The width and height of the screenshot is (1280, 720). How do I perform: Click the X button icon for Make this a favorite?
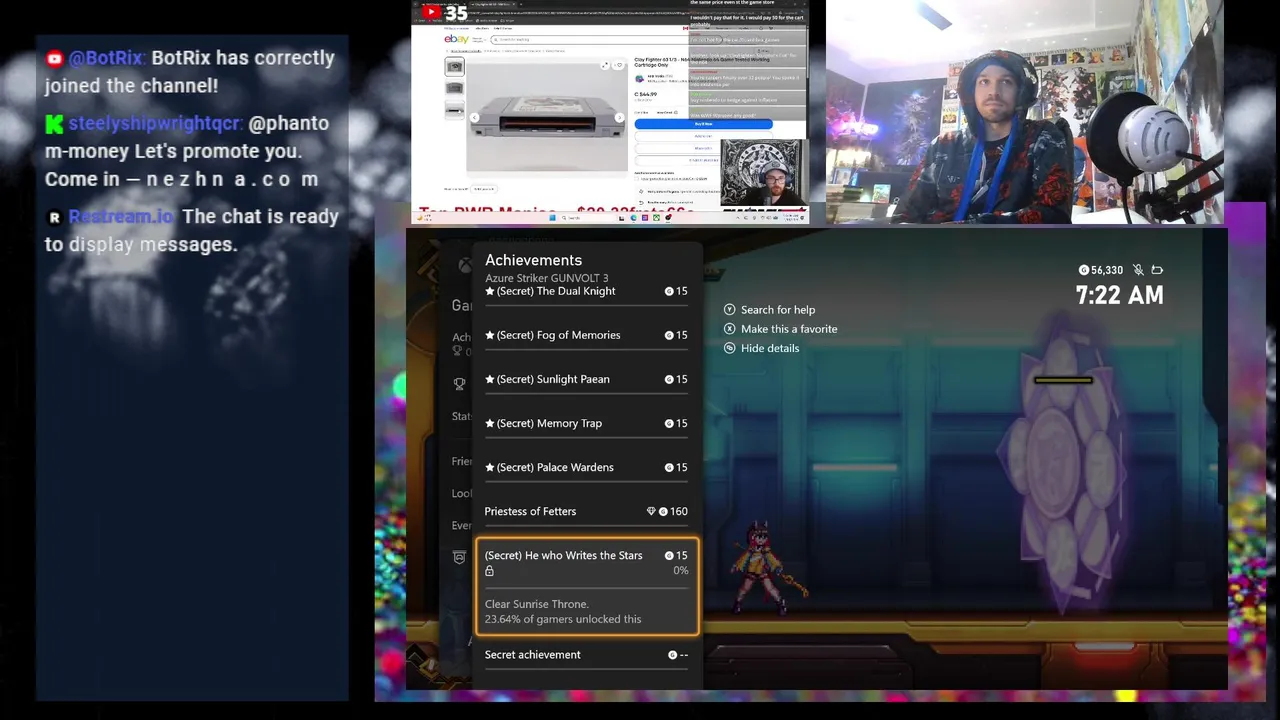(729, 329)
